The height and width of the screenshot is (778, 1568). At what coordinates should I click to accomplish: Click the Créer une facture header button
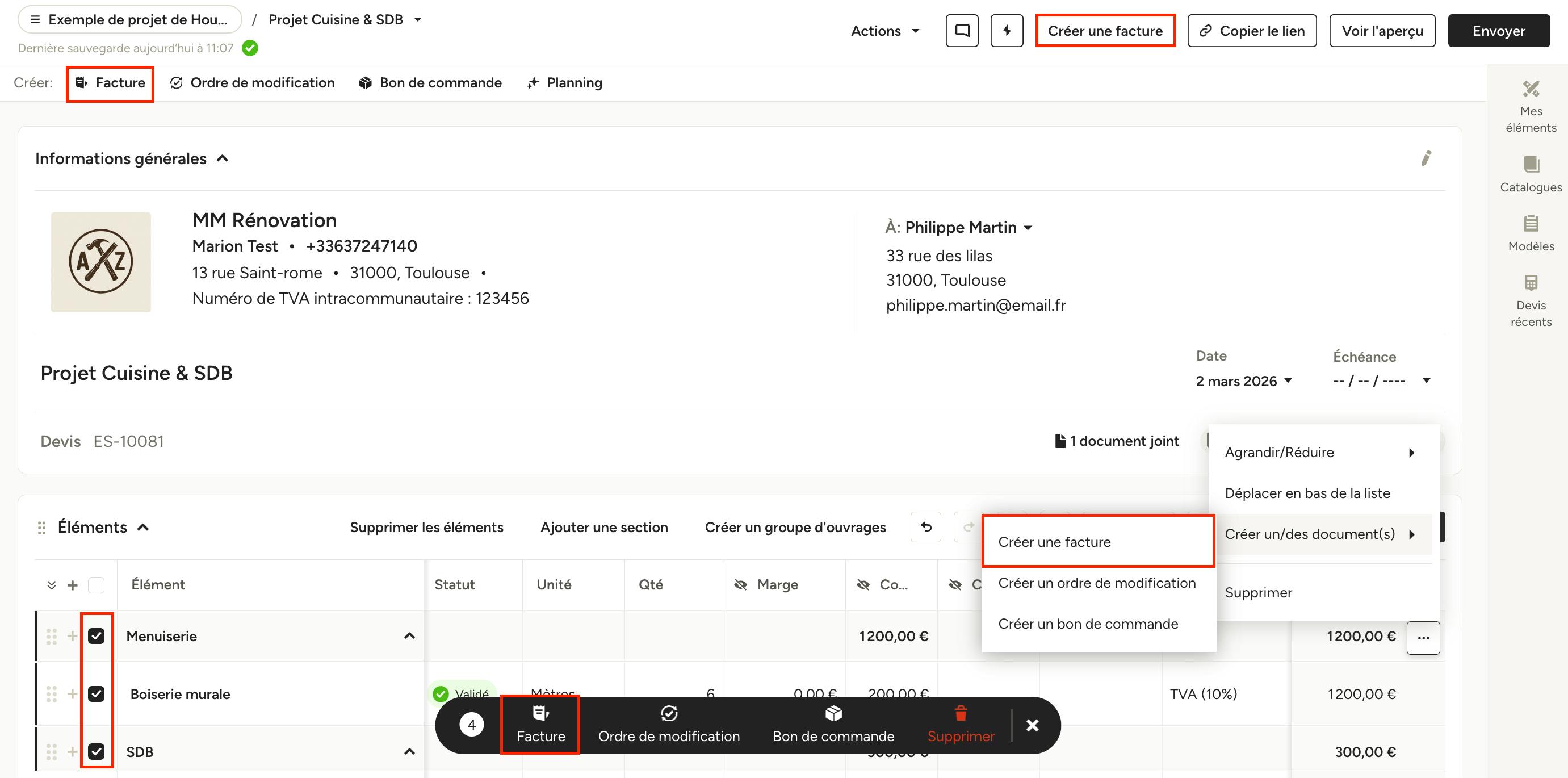pyautogui.click(x=1105, y=31)
